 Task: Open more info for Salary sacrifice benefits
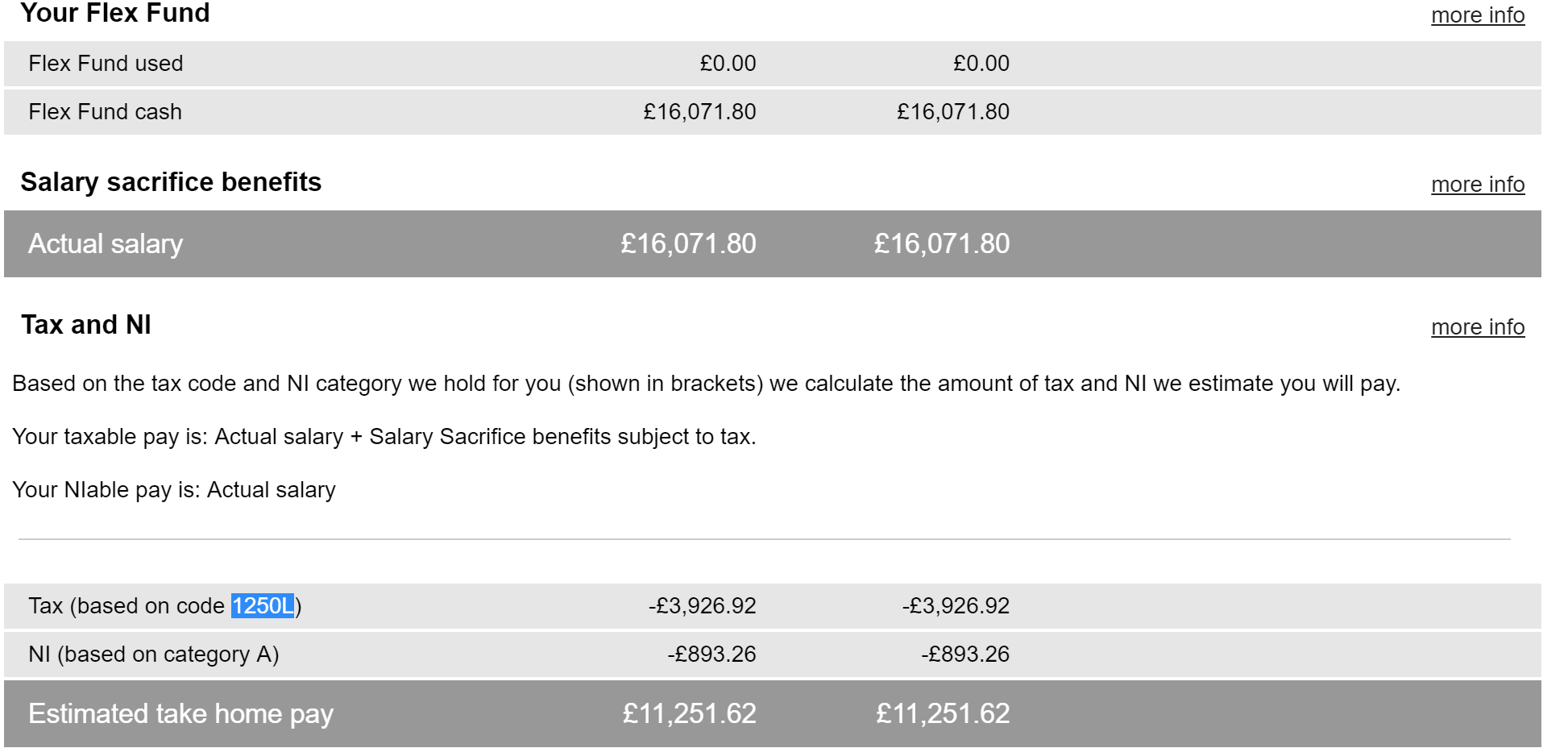pyautogui.click(x=1477, y=185)
